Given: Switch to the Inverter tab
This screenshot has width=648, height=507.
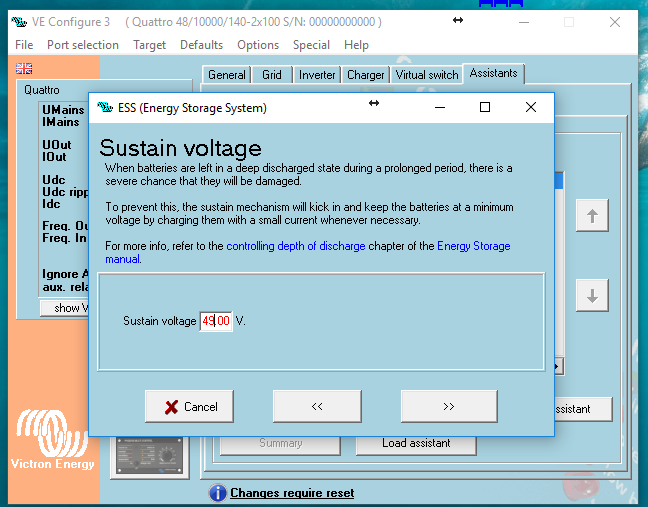Looking at the screenshot, I should pyautogui.click(x=317, y=75).
